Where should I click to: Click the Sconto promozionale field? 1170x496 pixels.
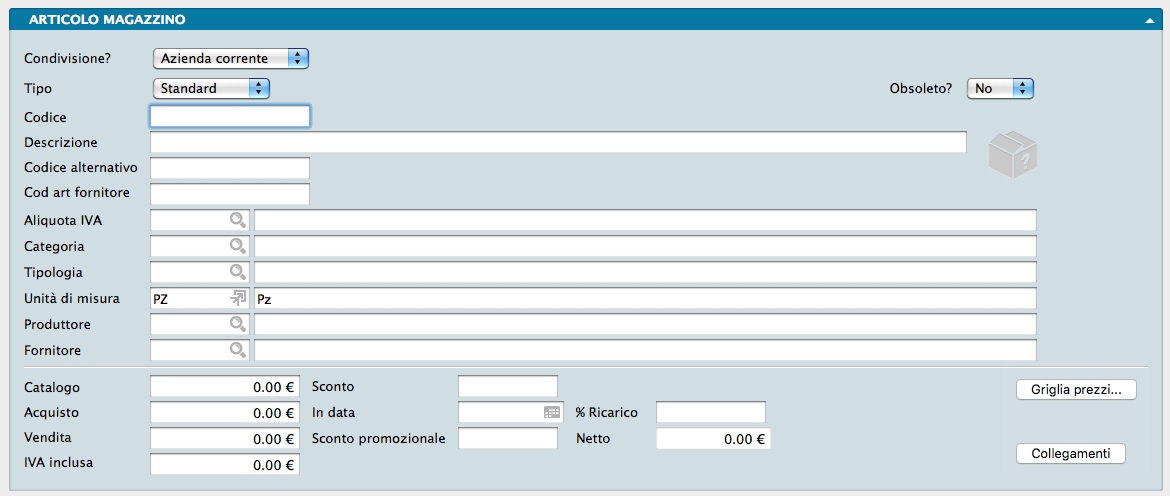coord(507,438)
